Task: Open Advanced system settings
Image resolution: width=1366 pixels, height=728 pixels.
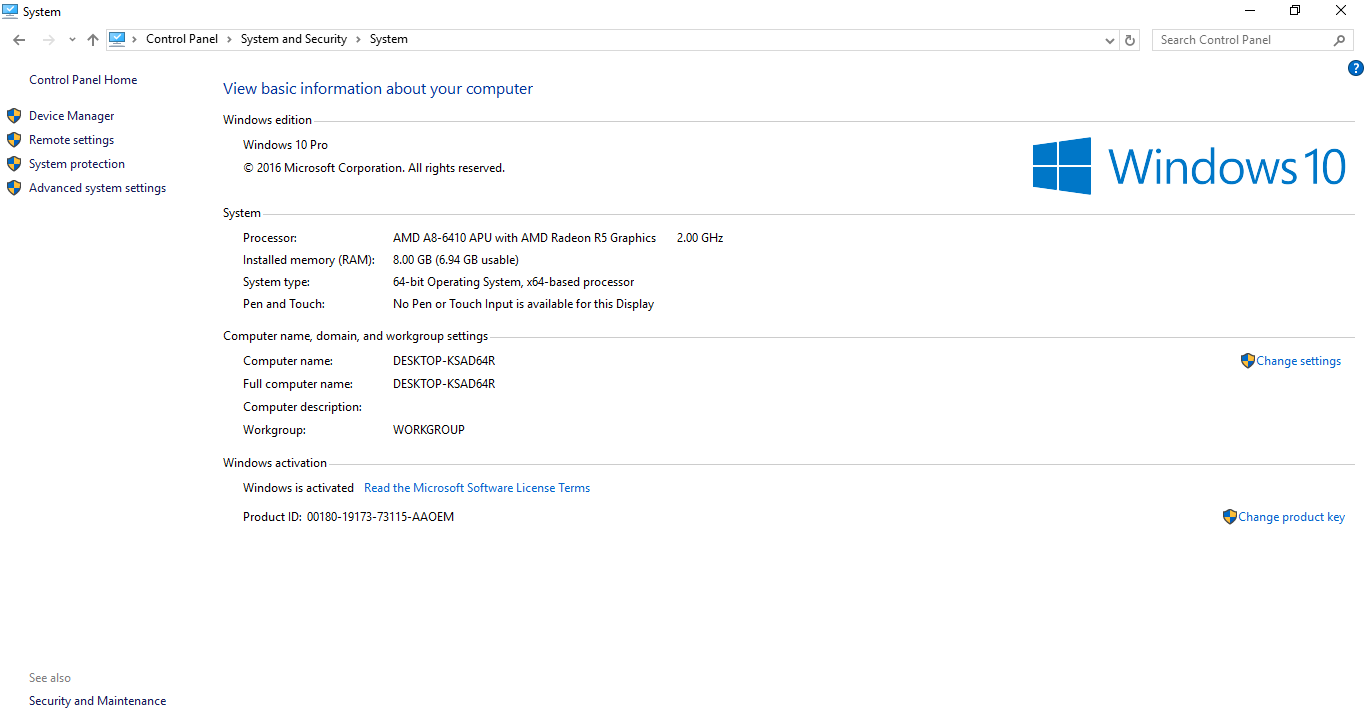Action: click(97, 188)
